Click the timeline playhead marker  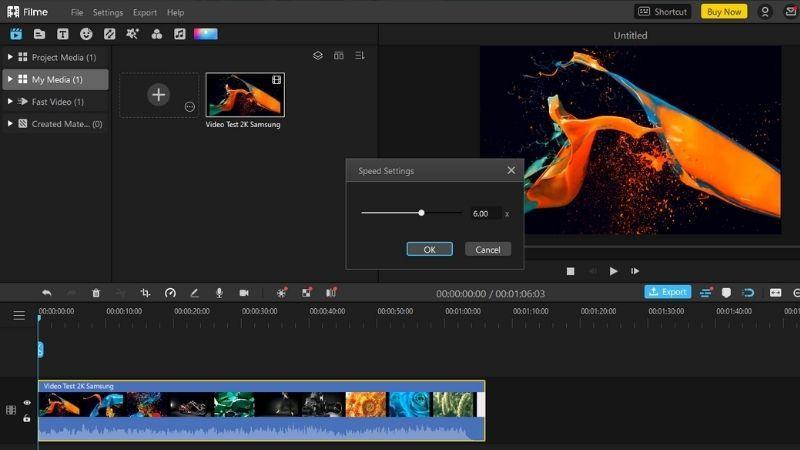[39, 318]
